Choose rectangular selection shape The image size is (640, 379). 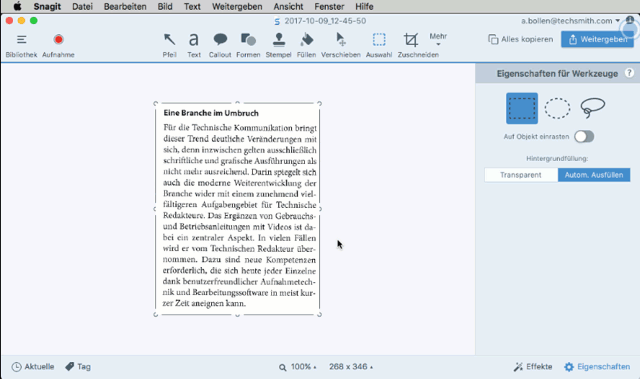tap(522, 109)
